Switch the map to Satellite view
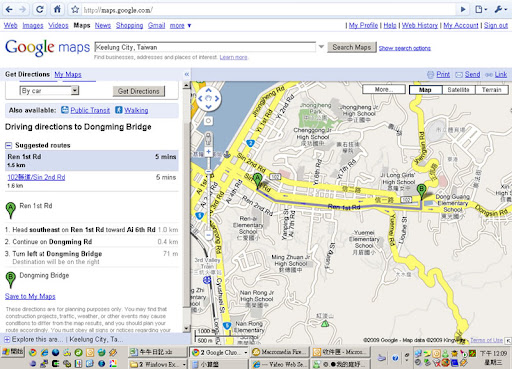Image resolution: width=512 pixels, height=369 pixels. (x=459, y=90)
